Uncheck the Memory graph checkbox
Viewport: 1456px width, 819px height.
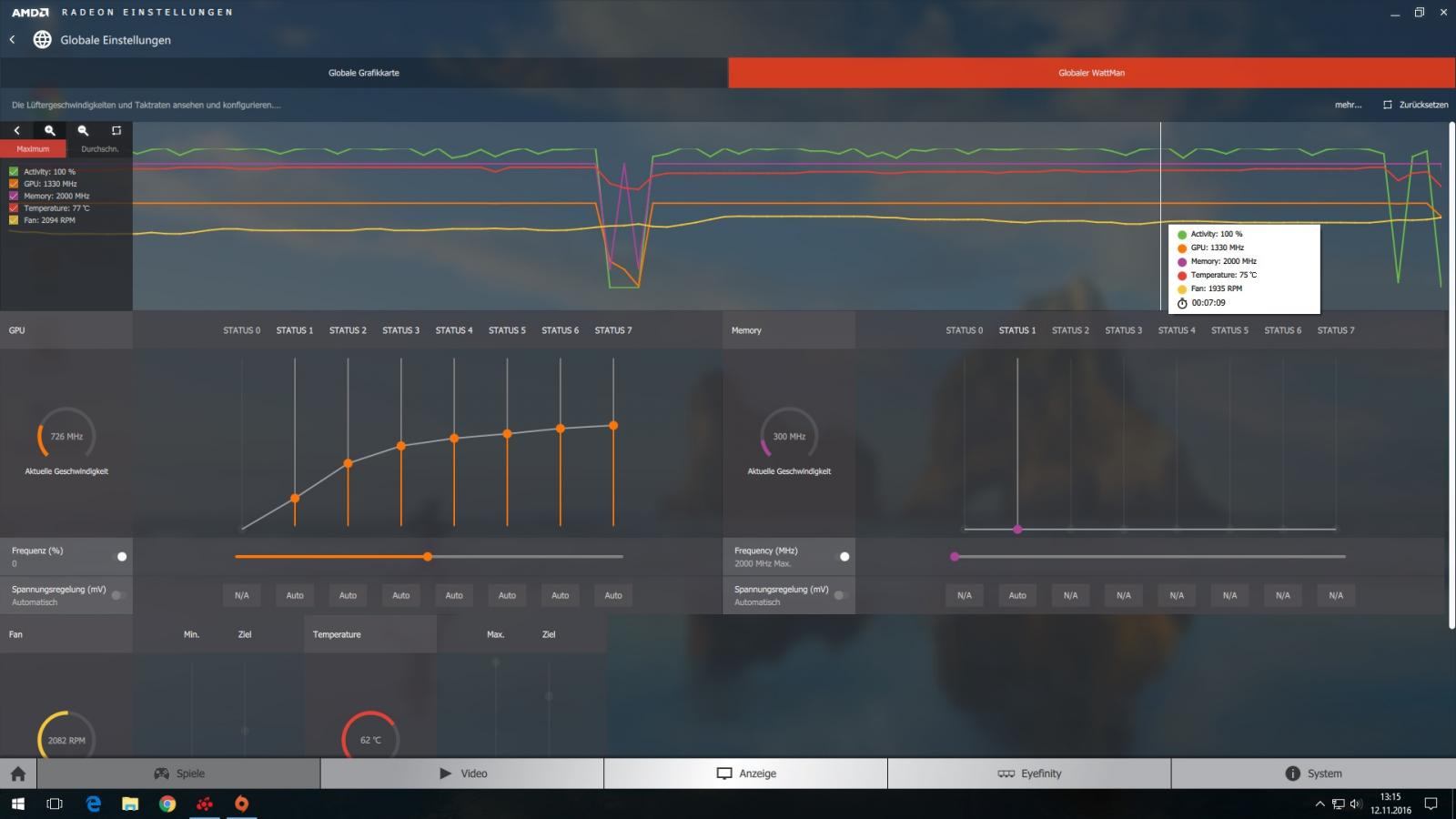(14, 196)
